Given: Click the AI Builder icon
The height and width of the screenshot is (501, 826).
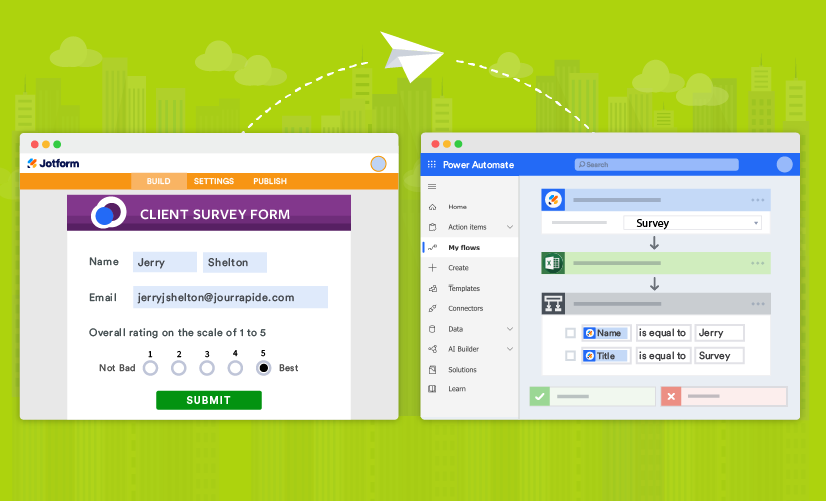Looking at the screenshot, I should [432, 349].
